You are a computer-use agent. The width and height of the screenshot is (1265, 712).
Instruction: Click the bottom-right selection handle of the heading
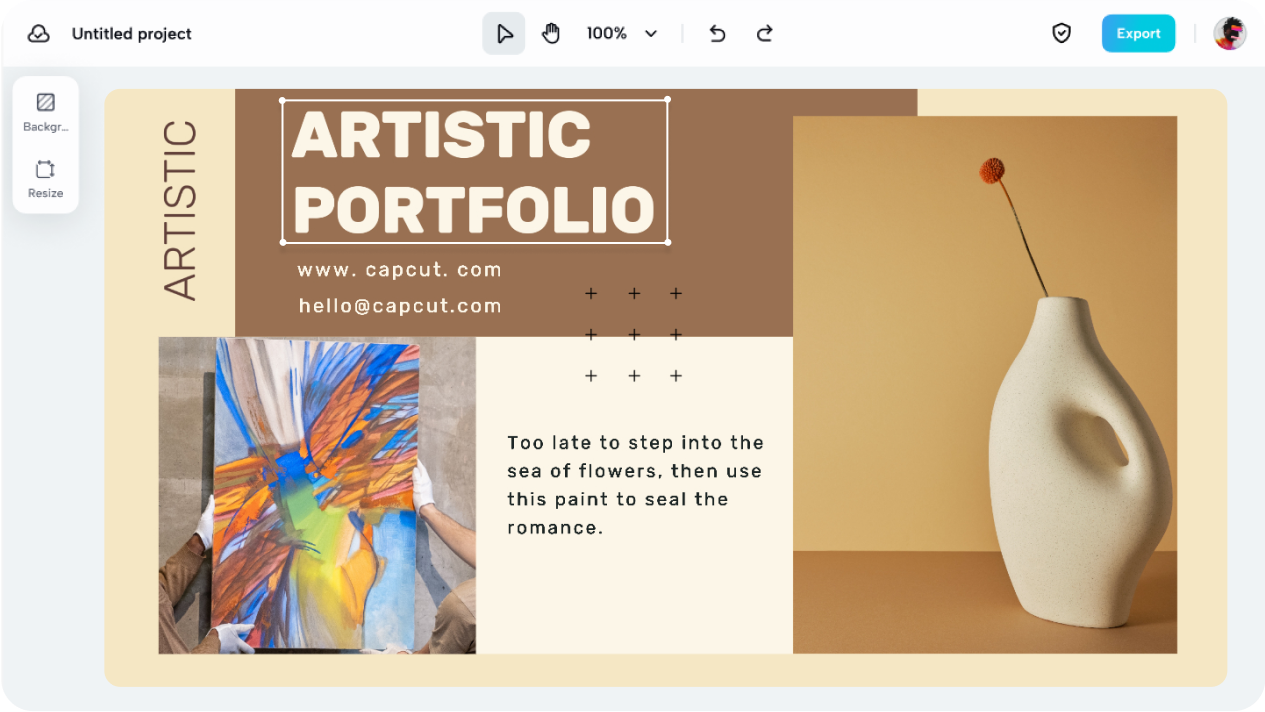pyautogui.click(x=668, y=242)
